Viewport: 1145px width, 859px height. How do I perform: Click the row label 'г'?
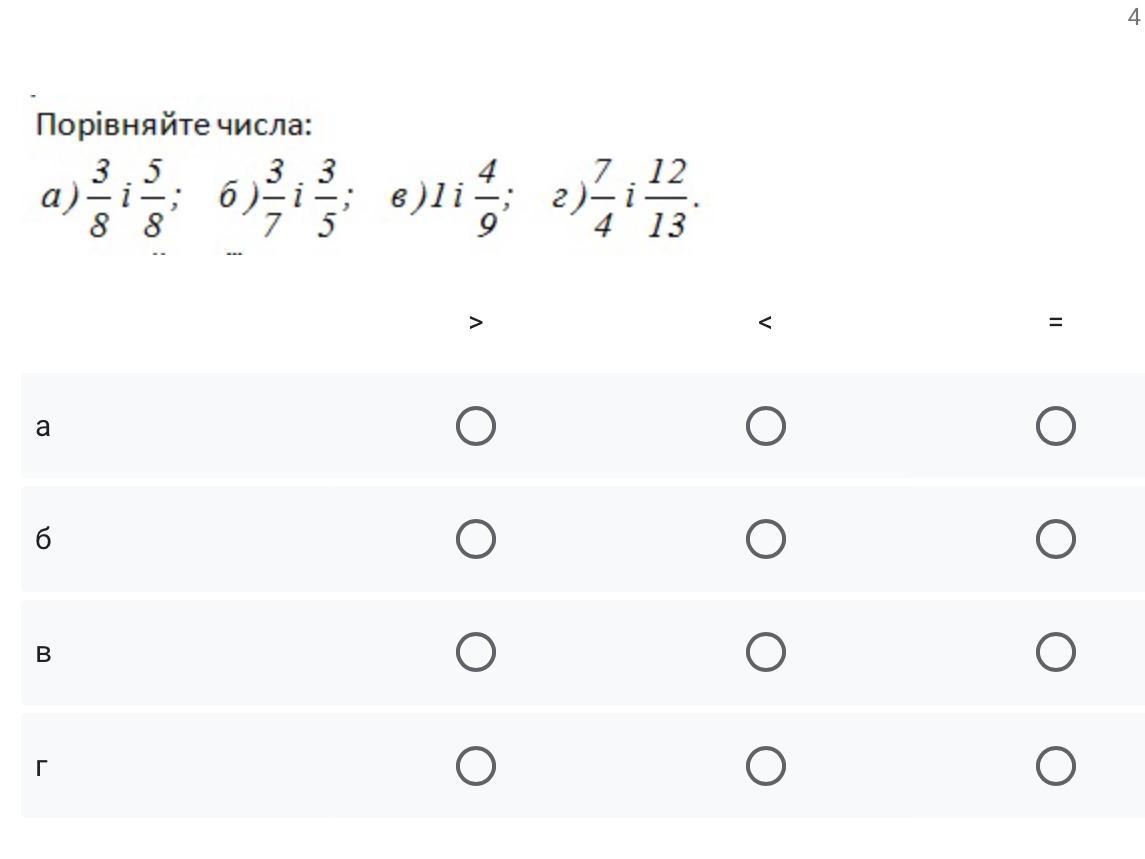42,767
